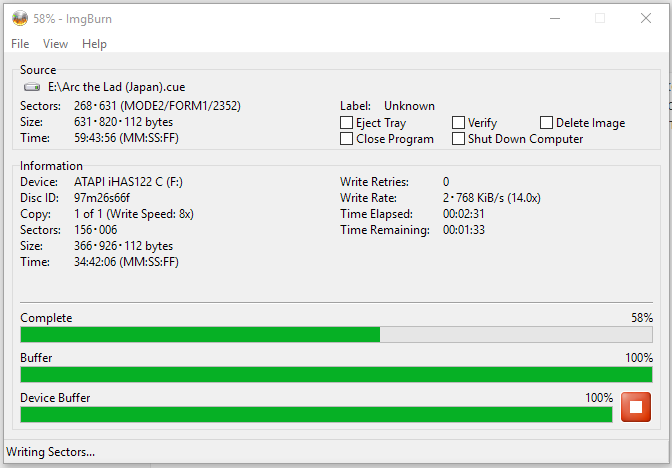Click the drive icon beside source file path
672x468 pixels.
pyautogui.click(x=32, y=87)
